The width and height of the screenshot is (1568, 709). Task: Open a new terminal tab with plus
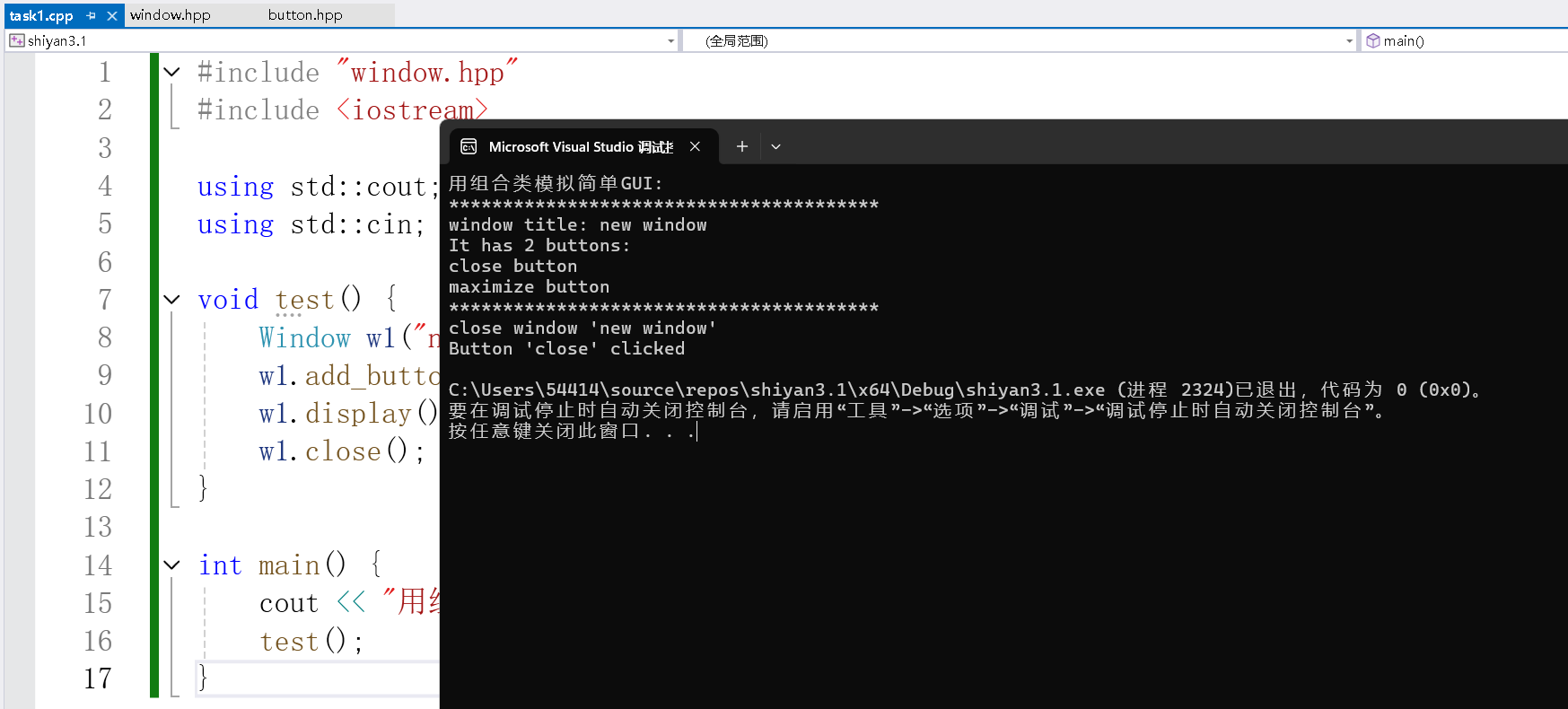(x=742, y=146)
